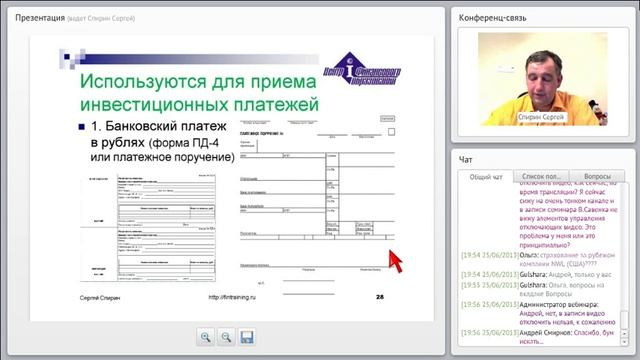Click the платежное поручение form image
This screenshot has width=640, height=360.
coord(317,205)
